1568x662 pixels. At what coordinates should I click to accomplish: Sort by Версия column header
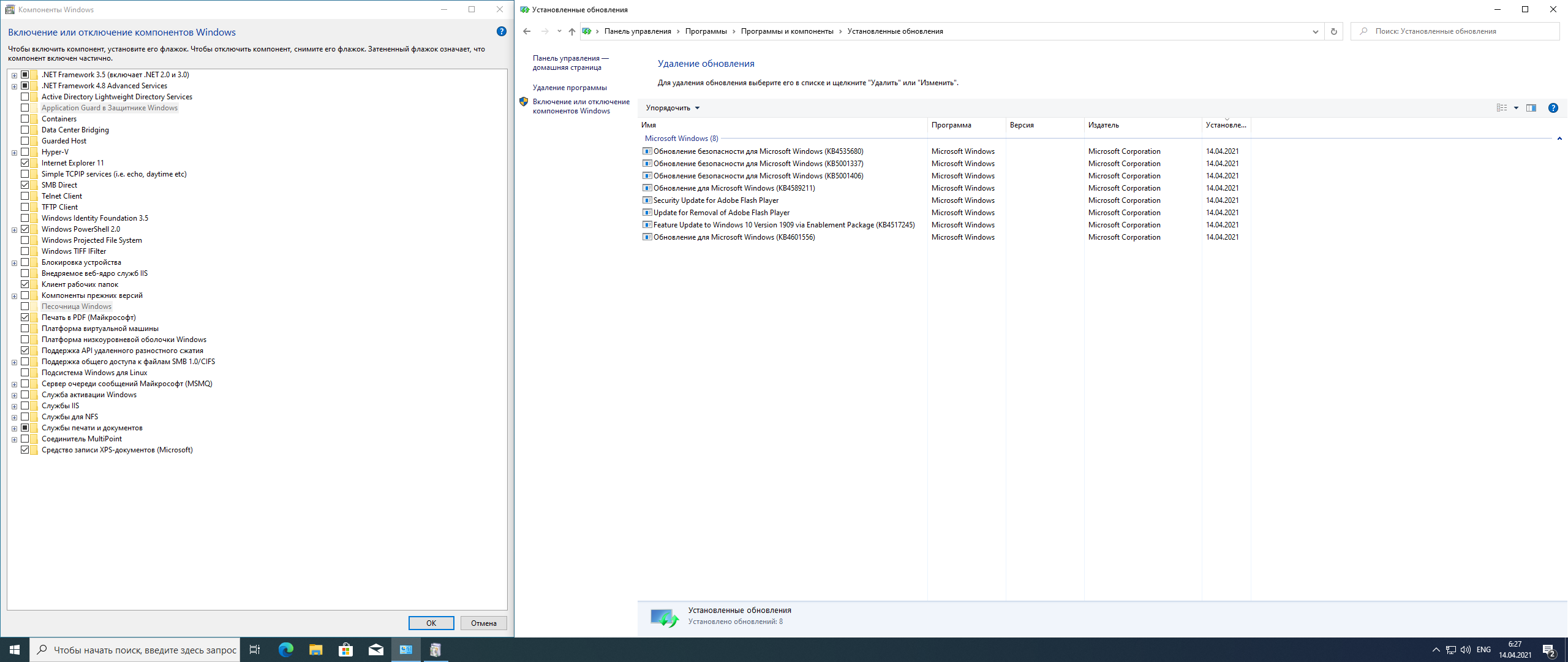(x=1044, y=125)
